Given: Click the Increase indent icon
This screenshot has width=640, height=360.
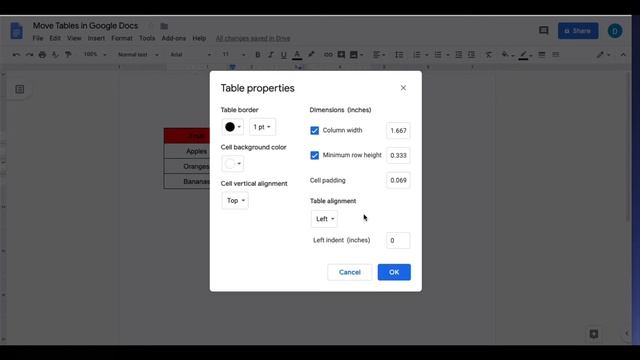Looking at the screenshot, I should point(471,54).
